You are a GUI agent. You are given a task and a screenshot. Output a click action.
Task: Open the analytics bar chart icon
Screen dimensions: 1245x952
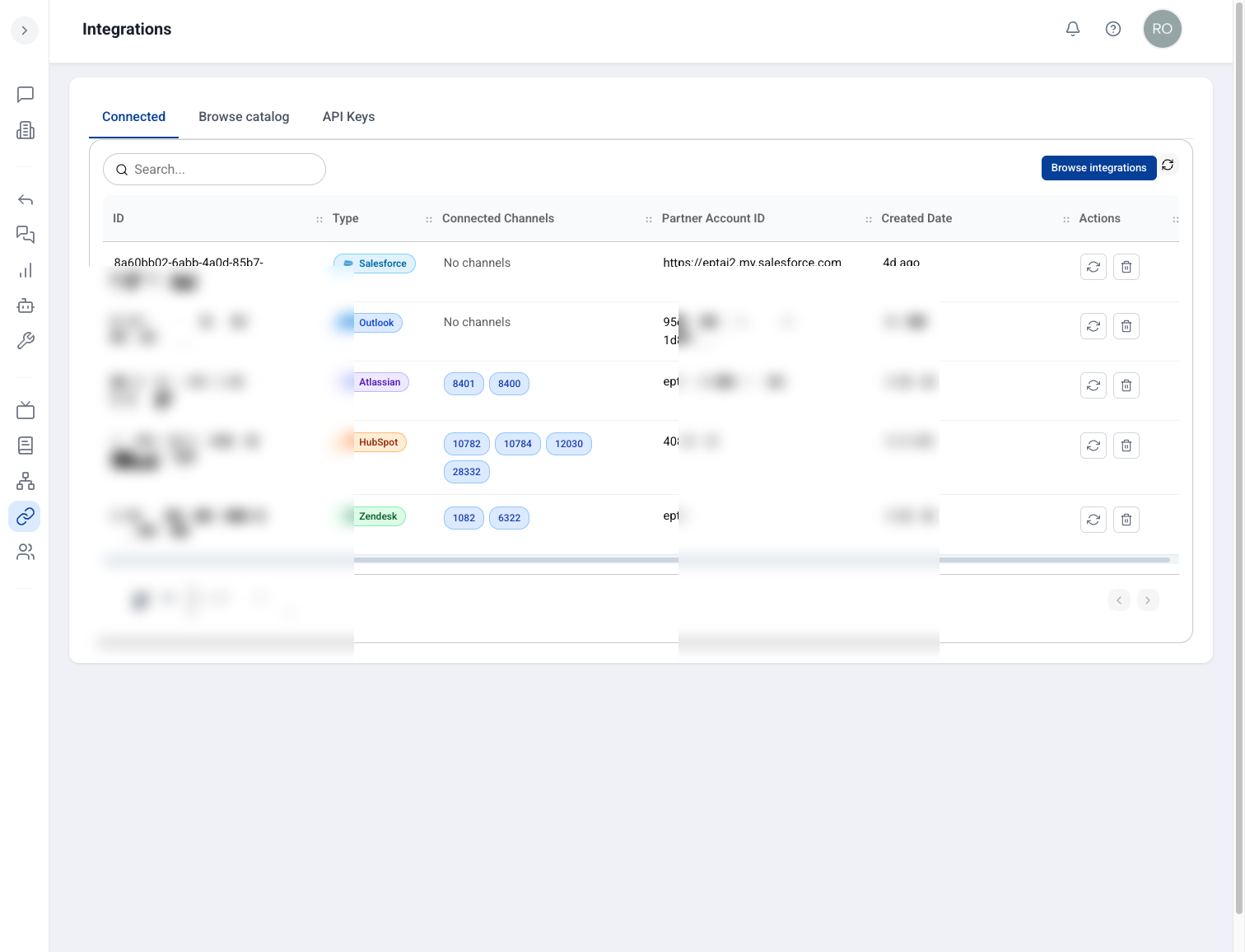coord(26,271)
